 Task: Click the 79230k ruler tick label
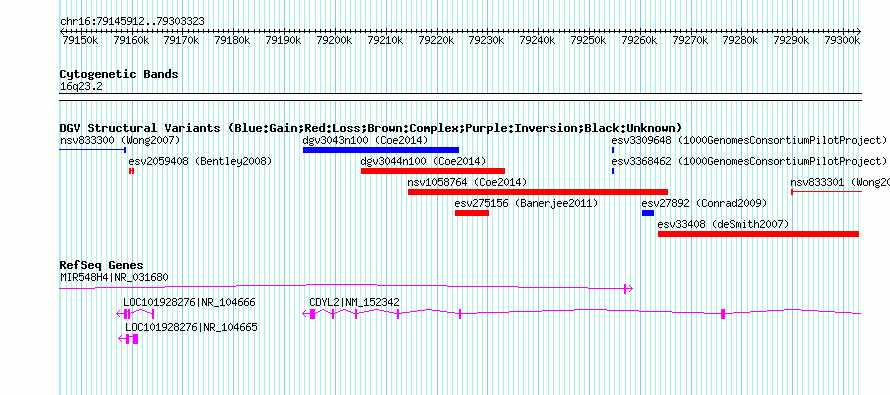[x=486, y=40]
